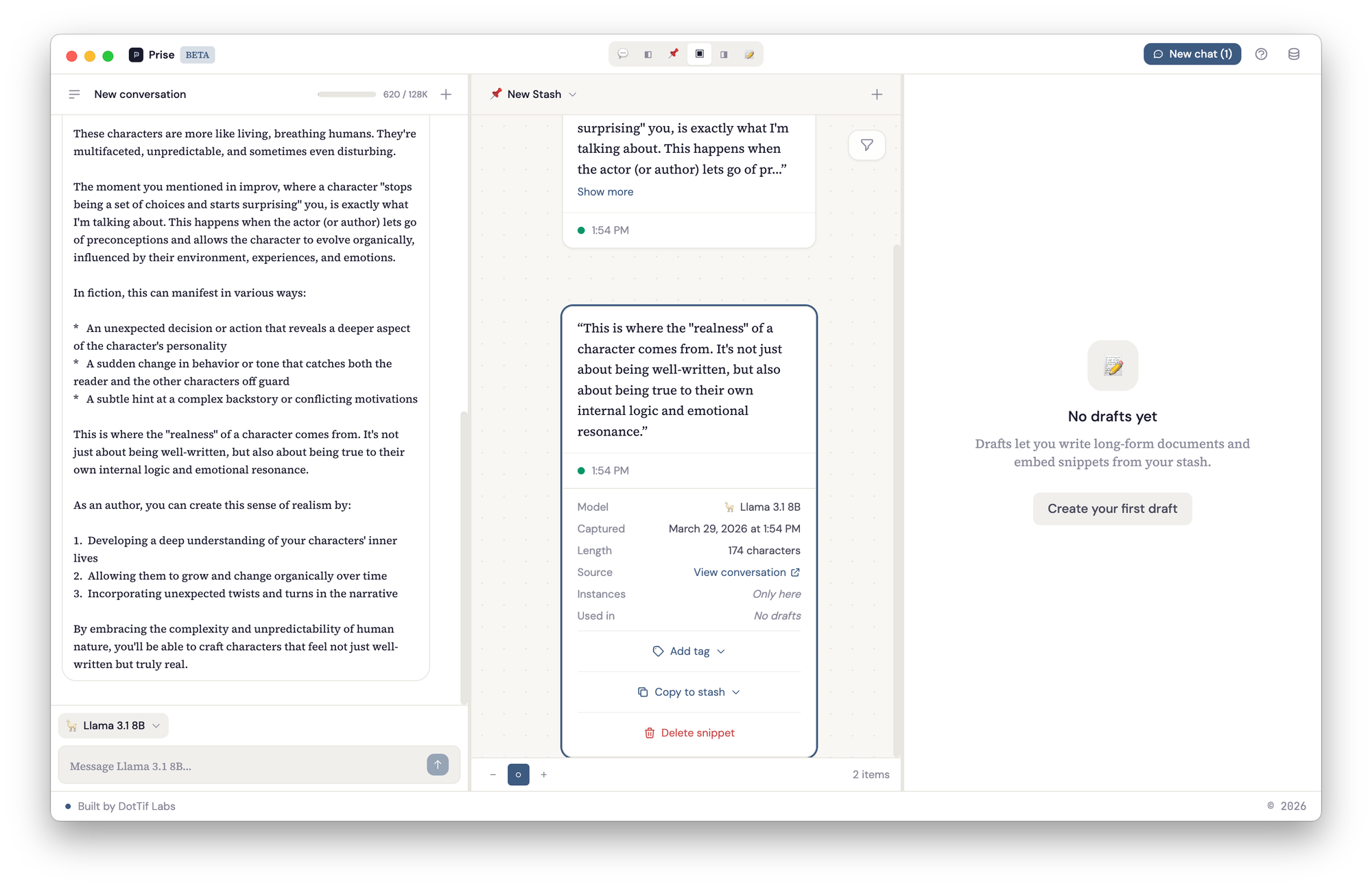Zoom in stash canvas with plus
1372x888 pixels.
click(x=544, y=775)
